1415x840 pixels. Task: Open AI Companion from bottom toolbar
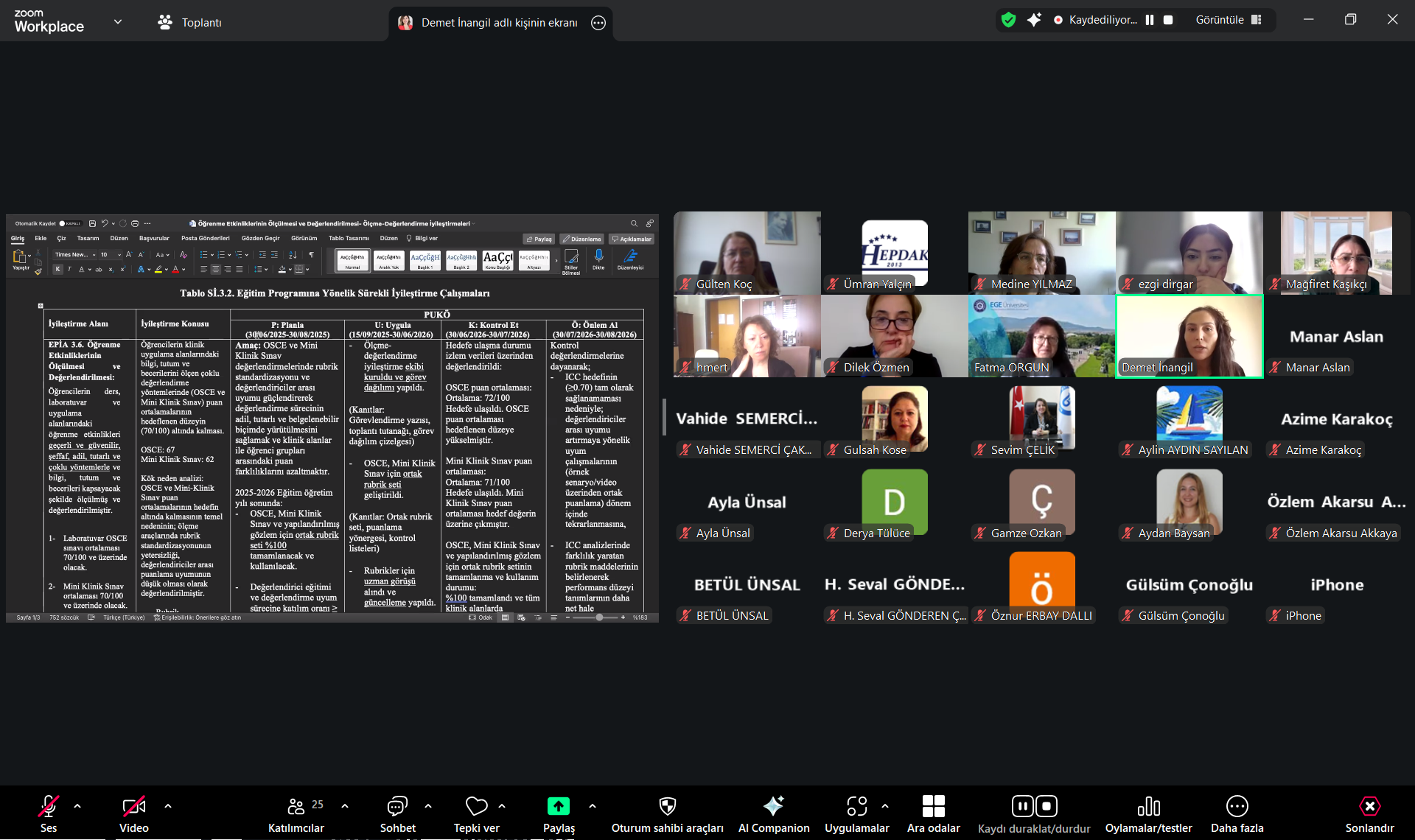click(x=774, y=813)
